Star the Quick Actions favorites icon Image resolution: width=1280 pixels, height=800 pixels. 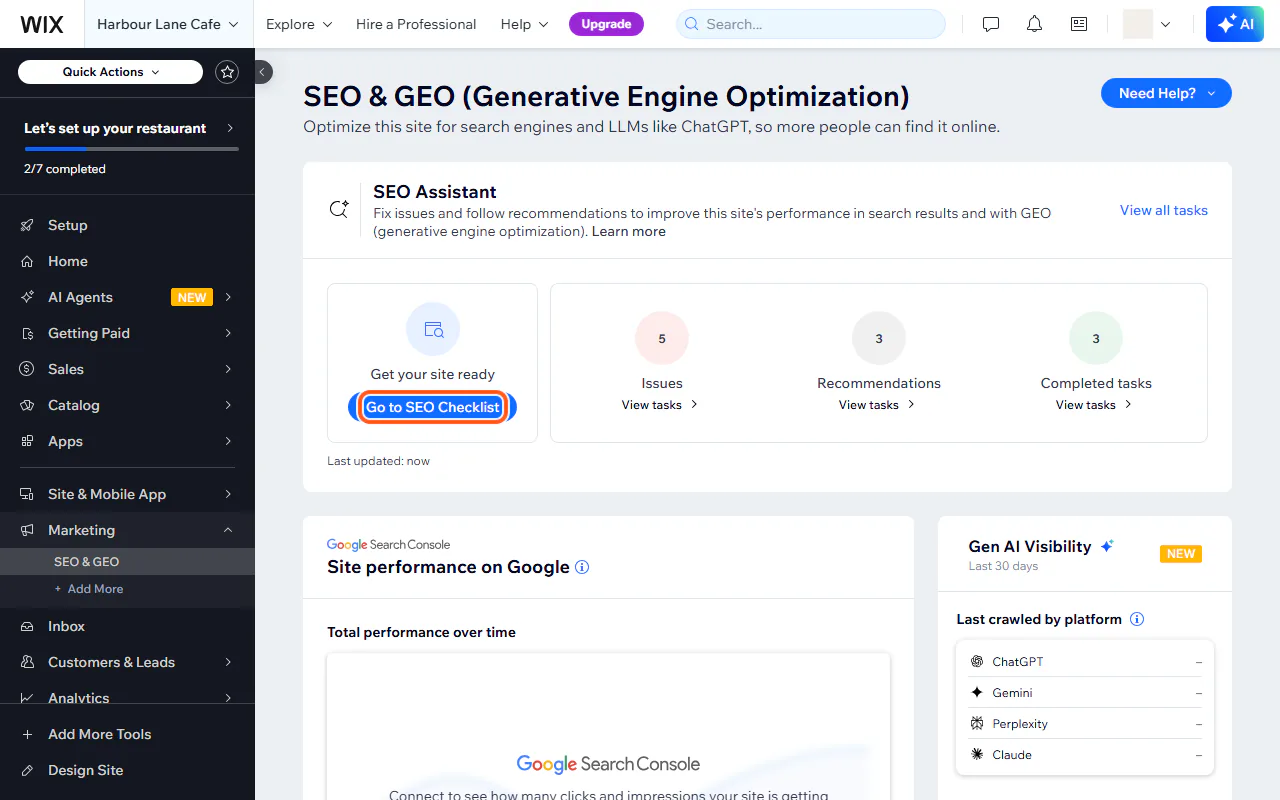coord(227,72)
